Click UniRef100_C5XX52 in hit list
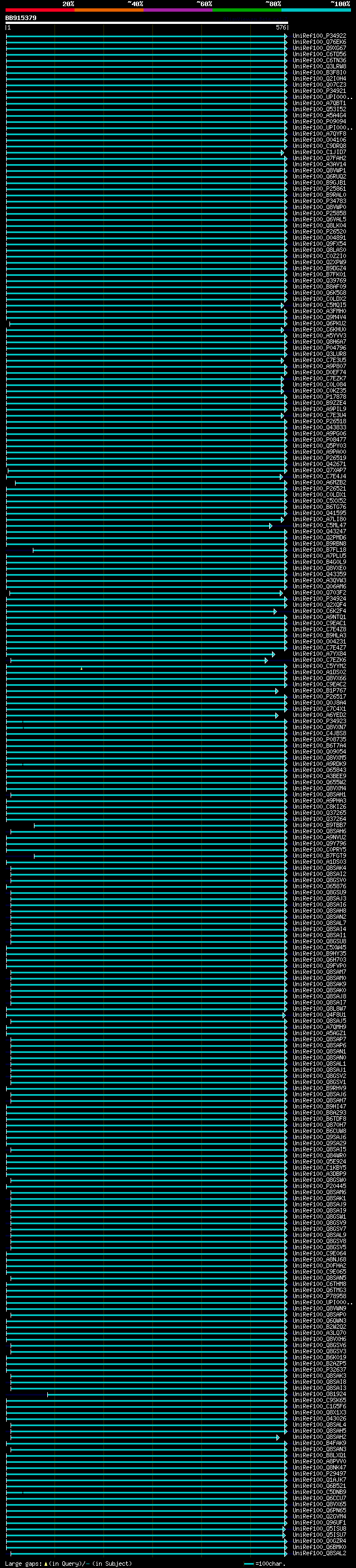This screenshot has height=1568, width=356. [x=319, y=501]
